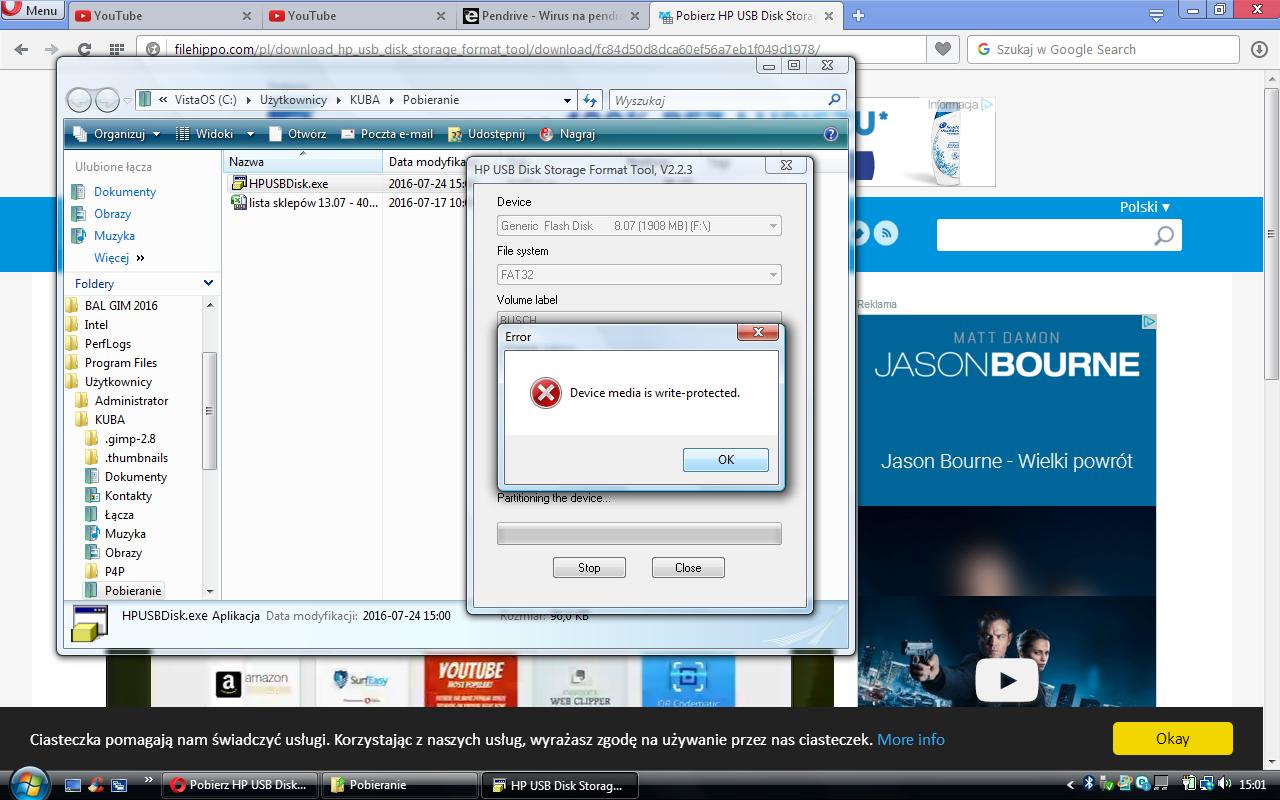Click the Close button in HP Format Tool
This screenshot has height=800, width=1280.
click(x=688, y=568)
